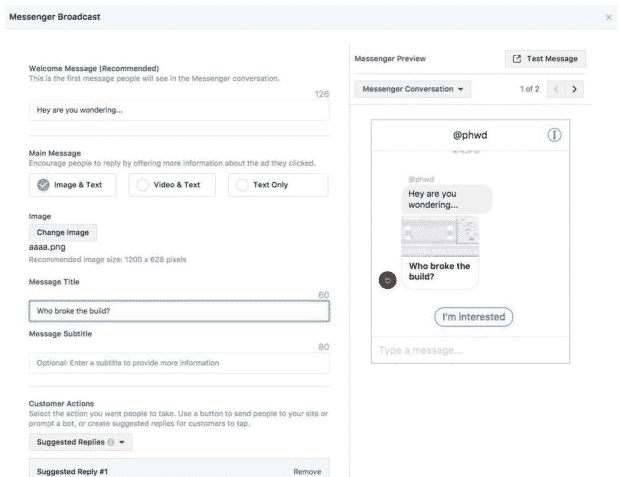Close the Messenger Broadcast dialog
The image size is (620, 477).
[609, 18]
